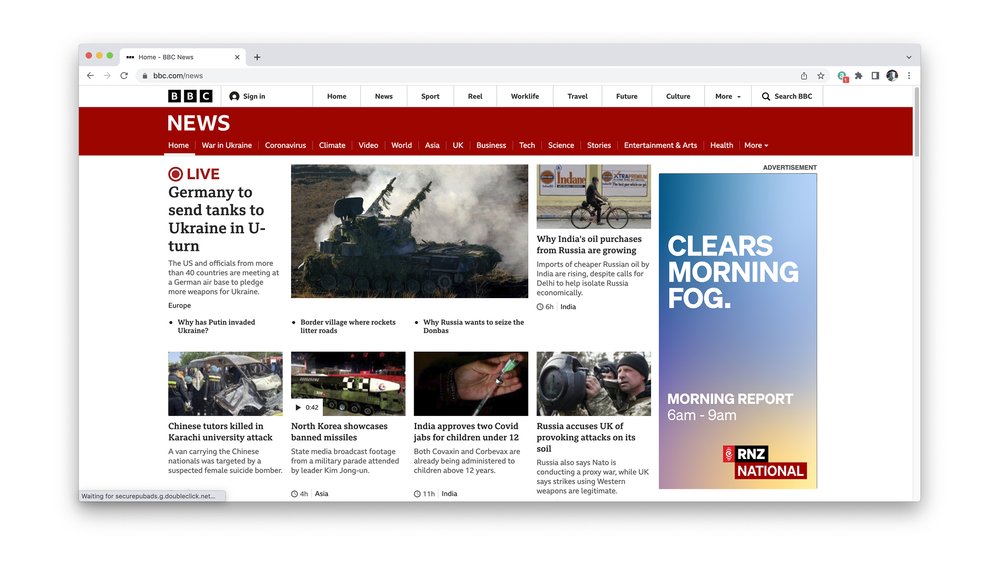Select War in Ukraine news section
Image resolution: width=1000 pixels, height=563 pixels.
pyautogui.click(x=226, y=145)
